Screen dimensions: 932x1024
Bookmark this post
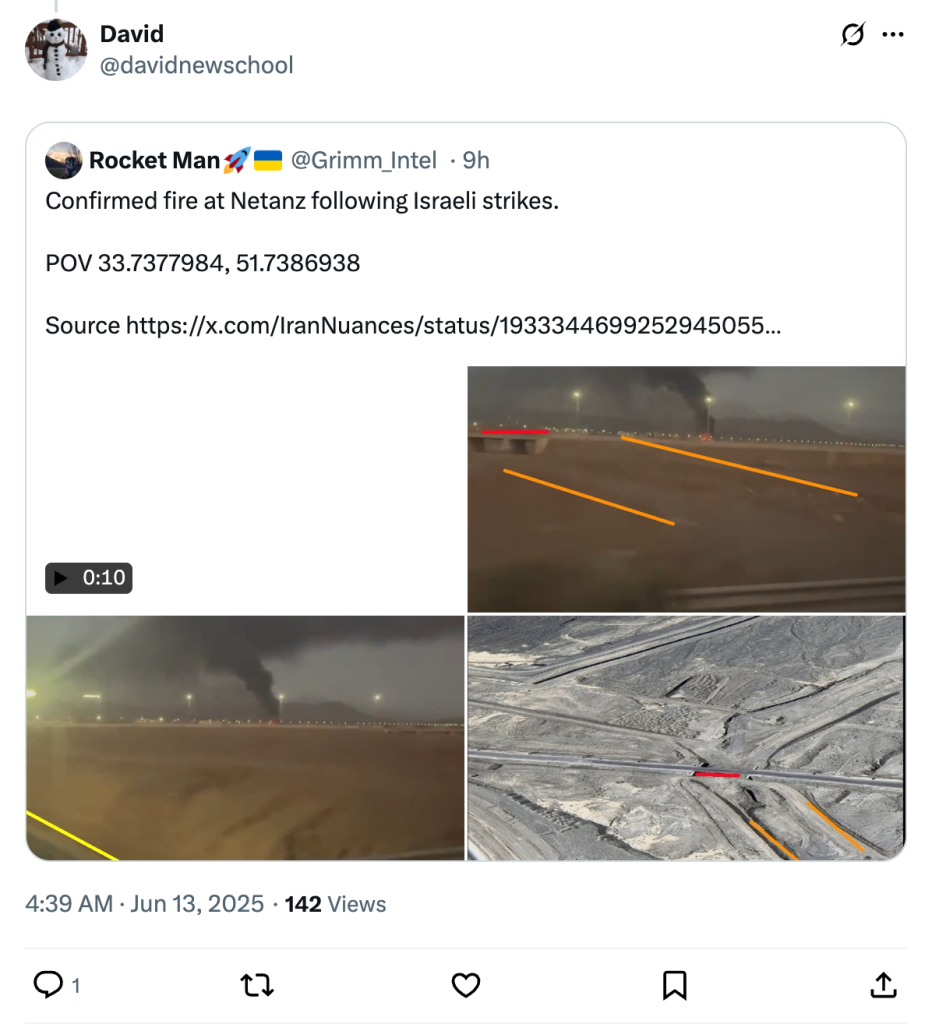[x=675, y=986]
